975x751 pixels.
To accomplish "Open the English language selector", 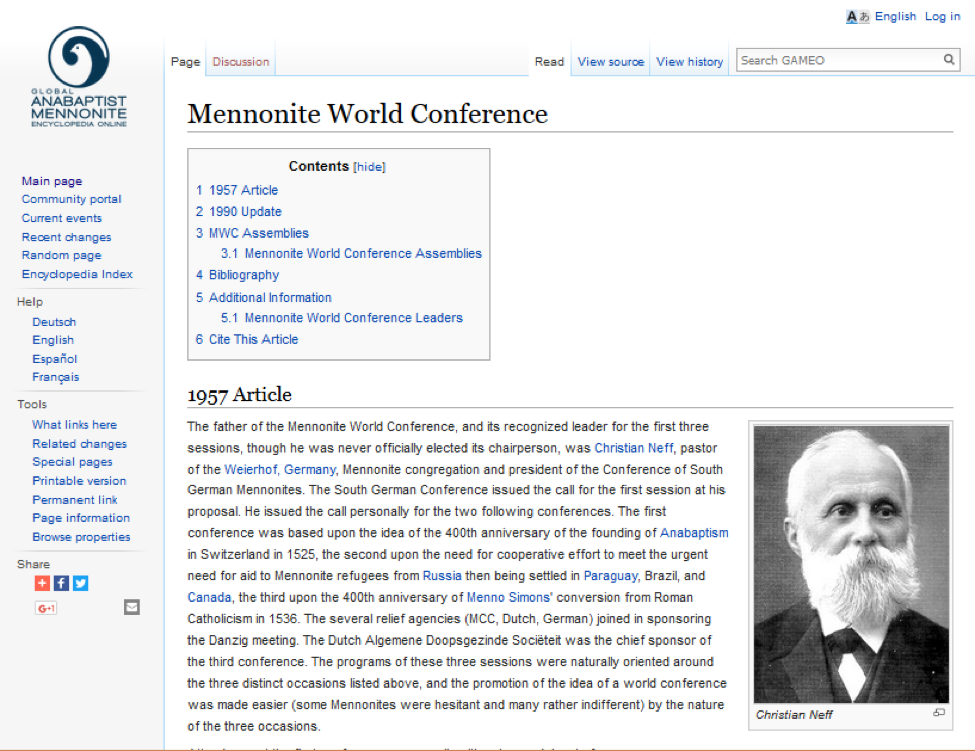I will click(x=895, y=16).
